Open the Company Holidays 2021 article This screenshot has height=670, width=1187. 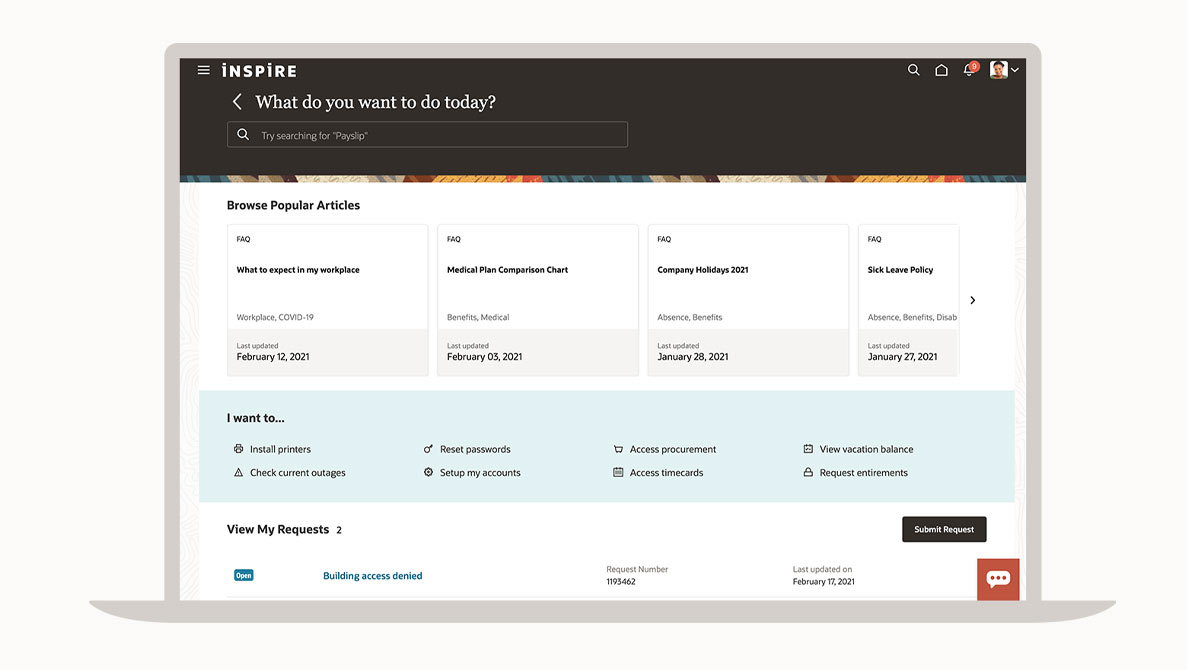pos(703,270)
